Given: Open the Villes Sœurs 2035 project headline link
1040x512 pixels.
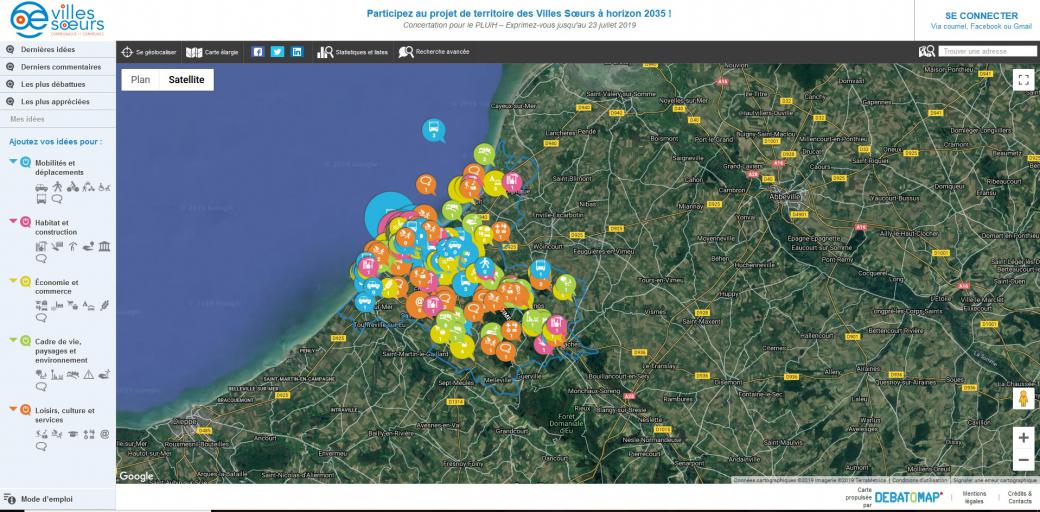Looking at the screenshot, I should click(519, 13).
